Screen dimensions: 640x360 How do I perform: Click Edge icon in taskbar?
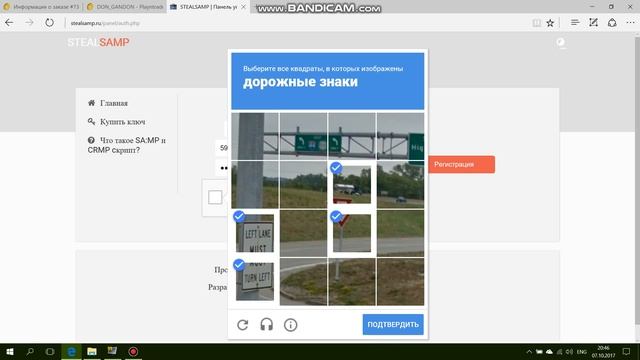click(x=71, y=351)
